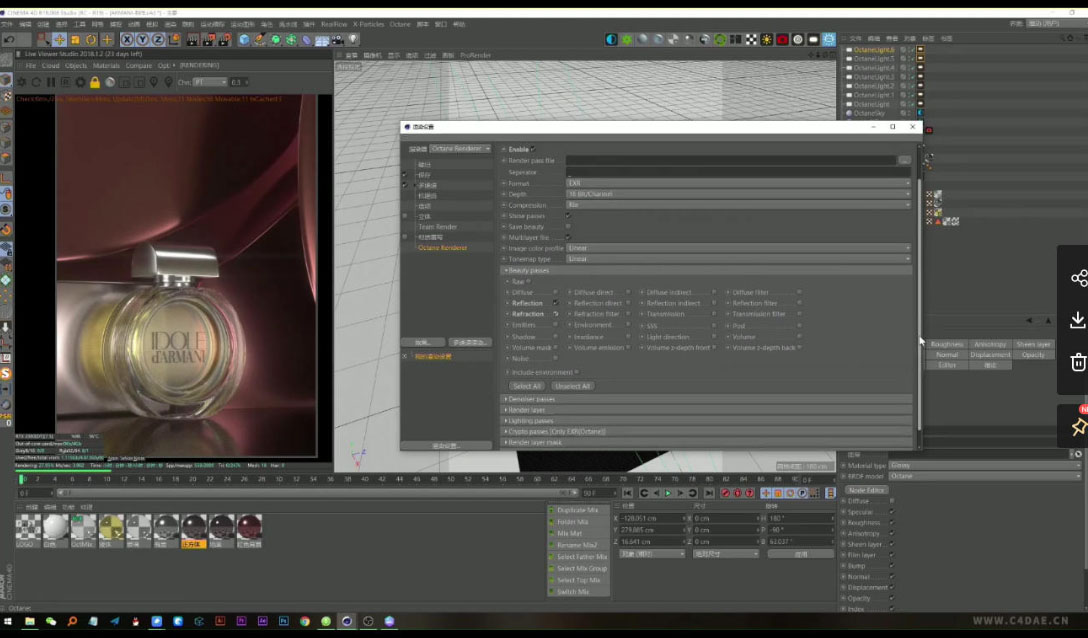Collapse the Beauty passes section
Image resolution: width=1088 pixels, height=638 pixels.
706,270
